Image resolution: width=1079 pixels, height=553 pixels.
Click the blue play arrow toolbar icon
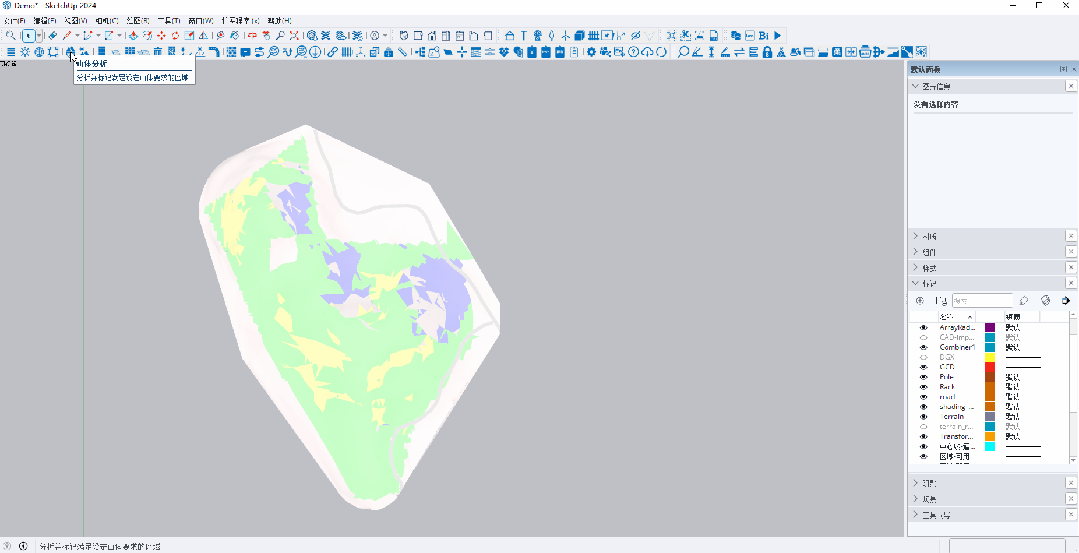(777, 36)
